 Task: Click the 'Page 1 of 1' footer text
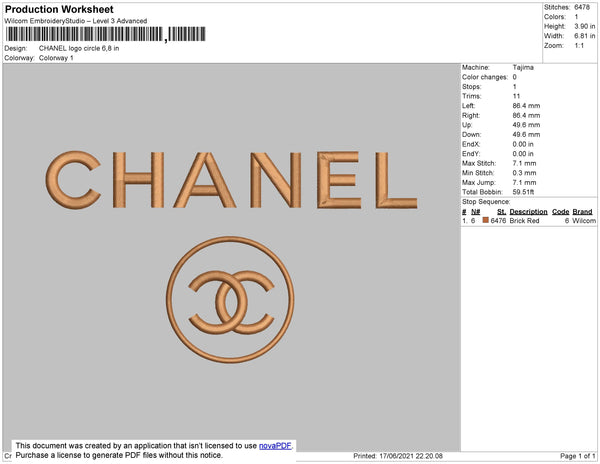578,456
